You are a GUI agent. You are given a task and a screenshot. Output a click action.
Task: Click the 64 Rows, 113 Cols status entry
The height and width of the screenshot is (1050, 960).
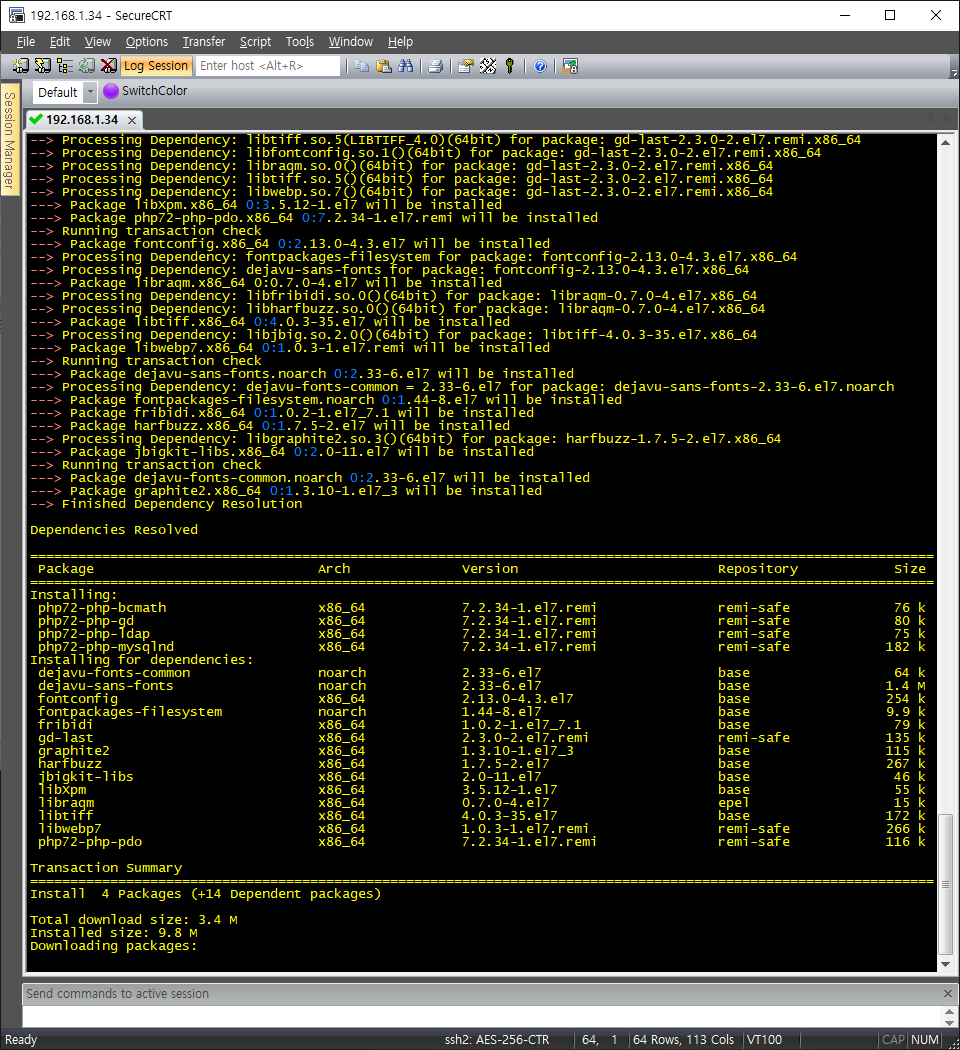tap(684, 1040)
